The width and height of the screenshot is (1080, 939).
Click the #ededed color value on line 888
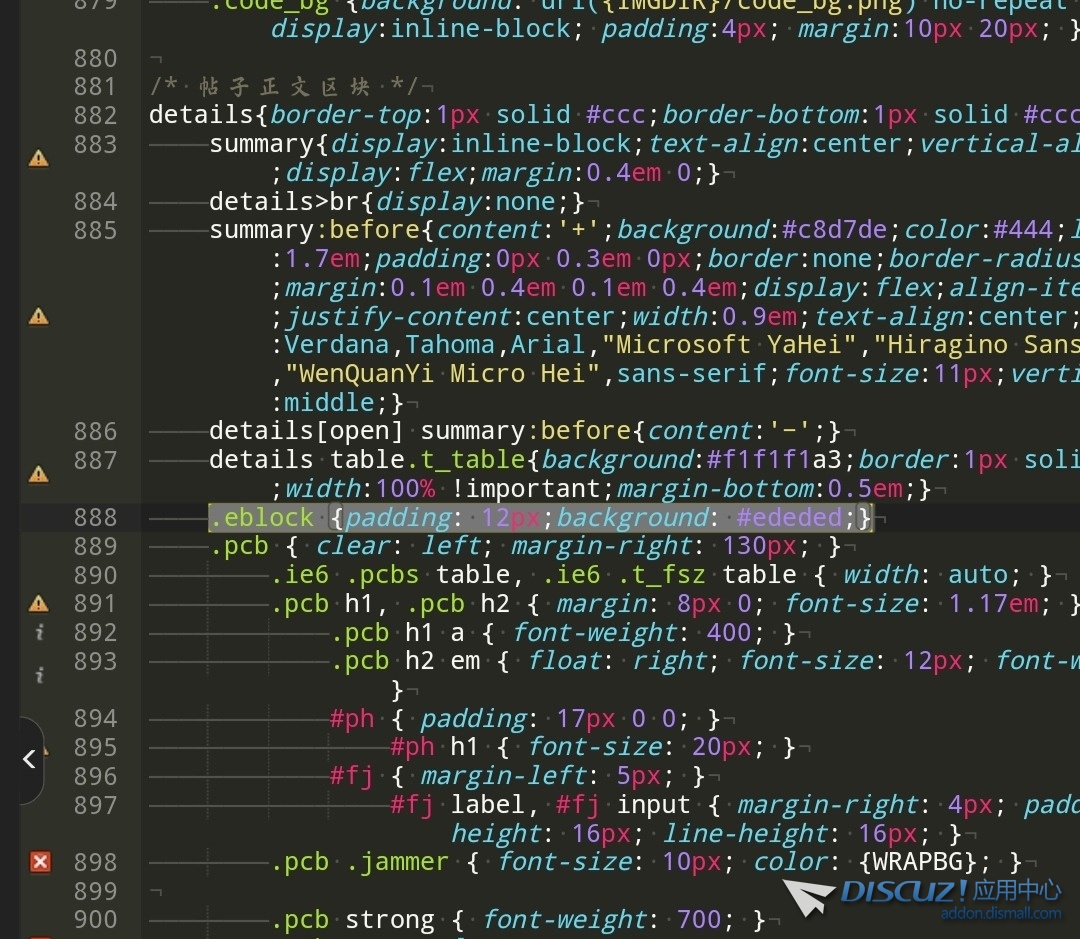[x=789, y=518]
